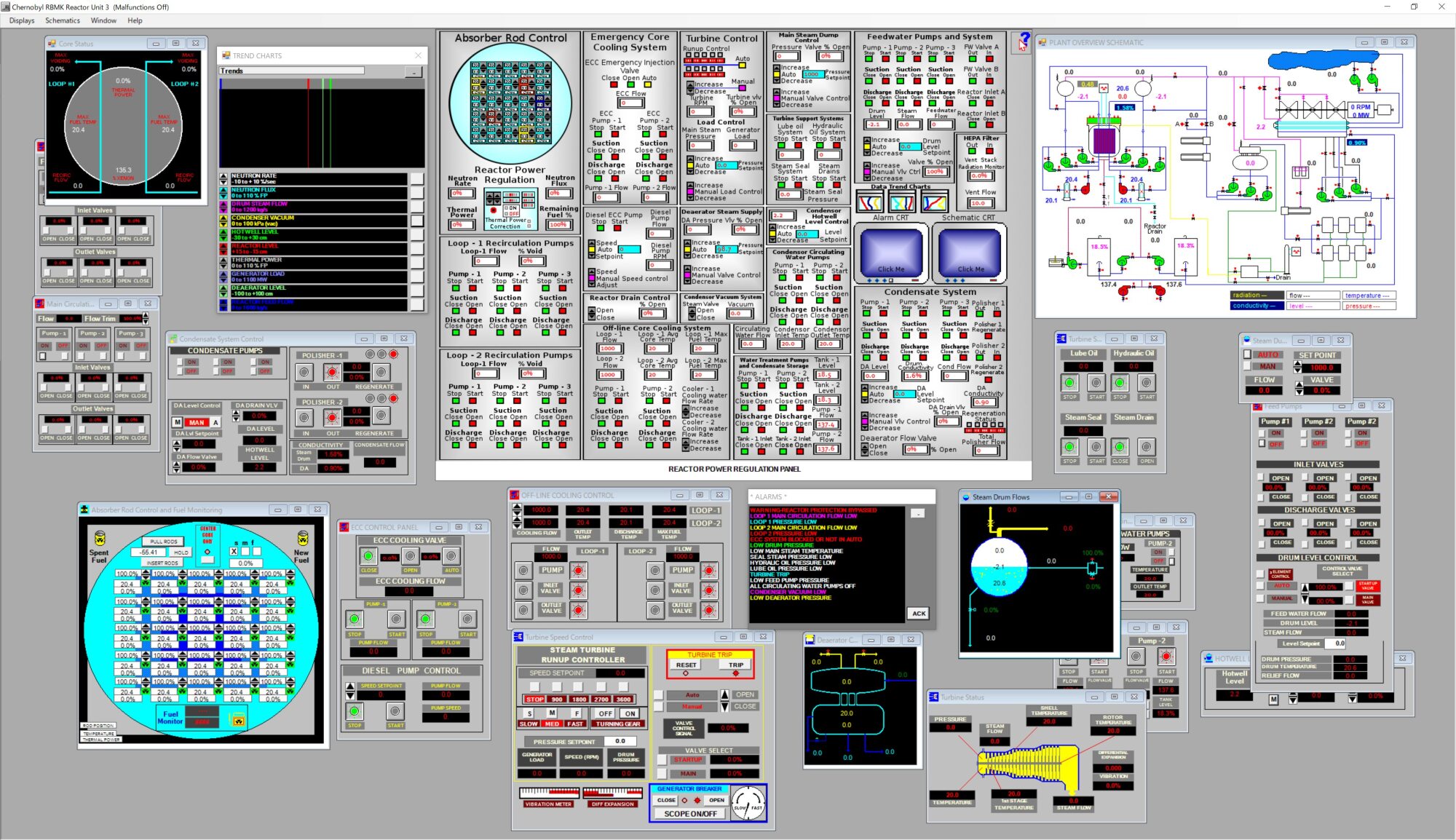Screen dimensions: 1456x840
Task: Click the Polisher-1 IN valve icon
Action: [304, 373]
